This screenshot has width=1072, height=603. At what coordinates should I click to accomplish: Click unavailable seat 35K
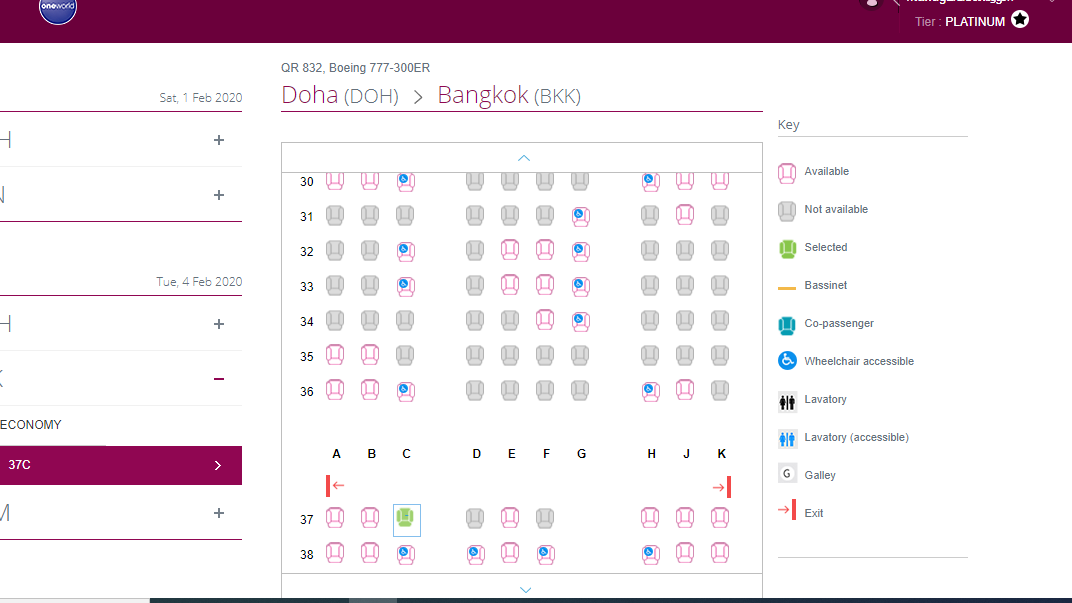click(720, 355)
